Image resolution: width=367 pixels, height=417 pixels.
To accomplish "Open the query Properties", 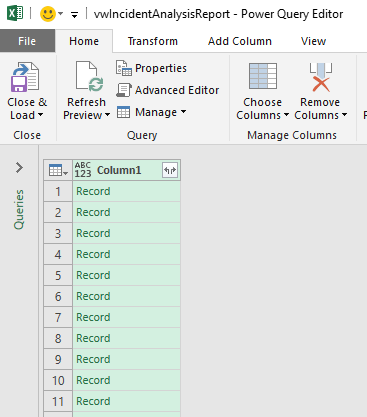I will pos(151,68).
